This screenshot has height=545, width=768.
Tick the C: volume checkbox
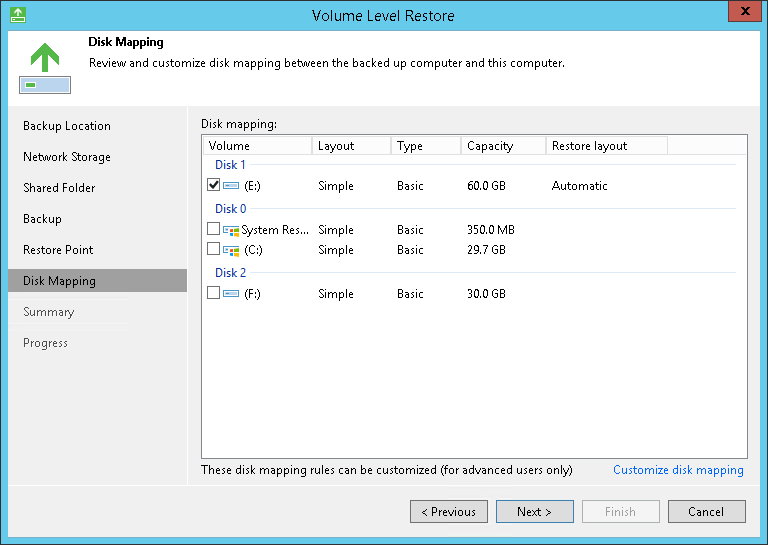(x=213, y=249)
